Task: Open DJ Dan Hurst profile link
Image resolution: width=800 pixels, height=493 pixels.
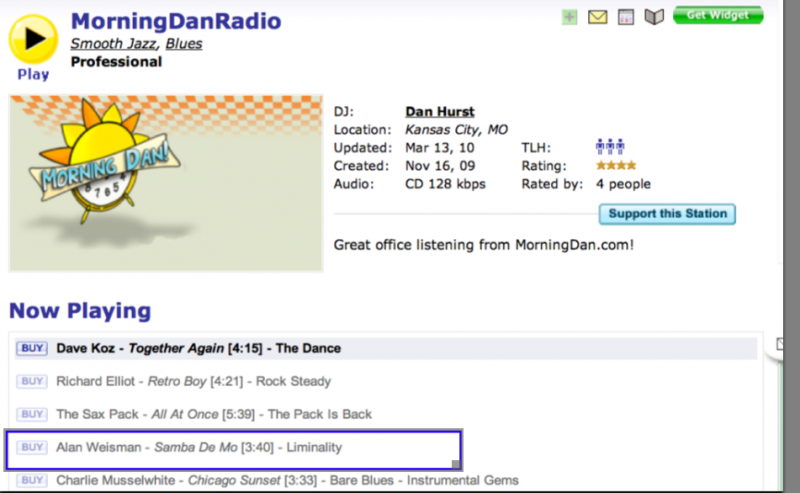Action: (440, 112)
